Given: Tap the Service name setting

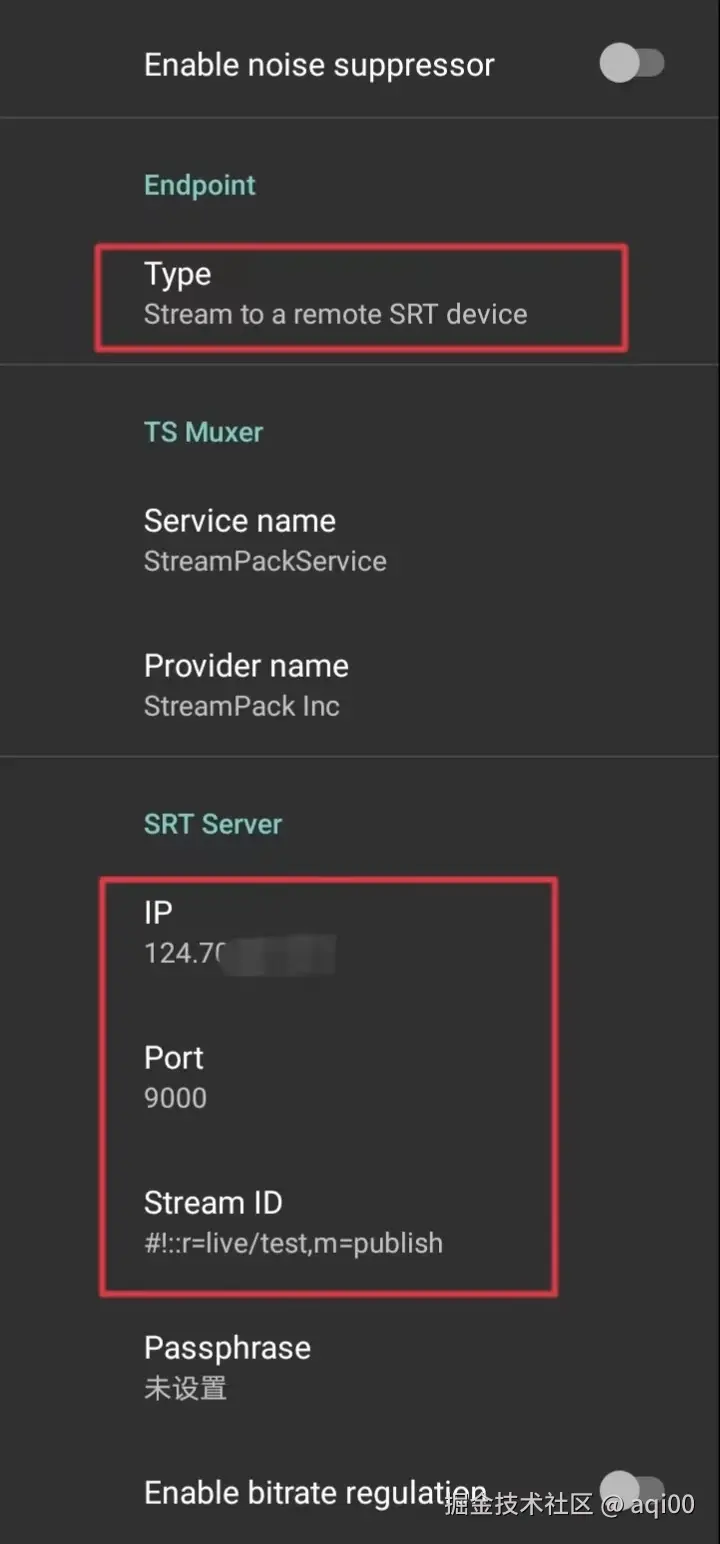Looking at the screenshot, I should tap(265, 540).
